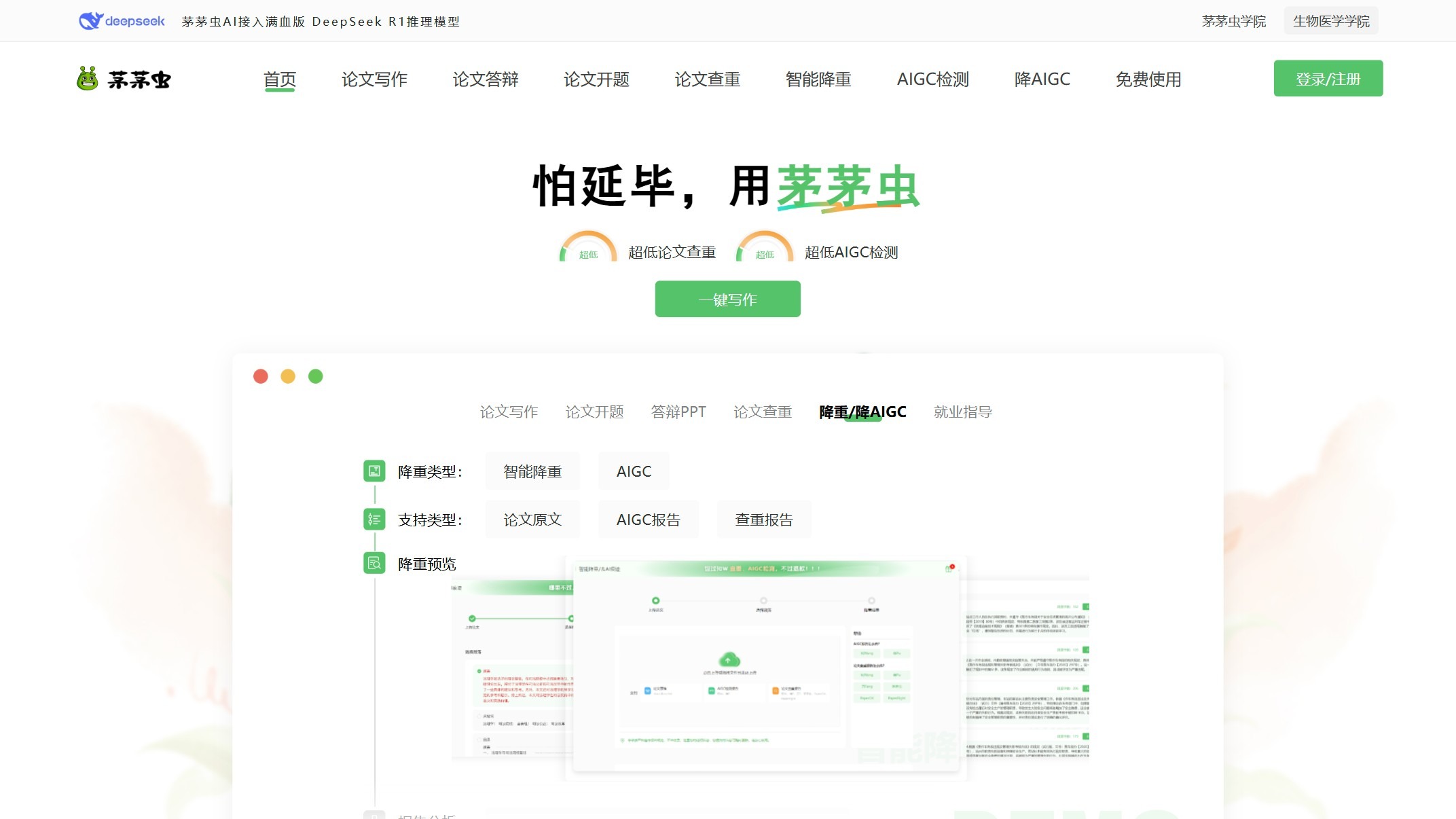Screen dimensions: 1456x819
Task: Click the orange report file icon in preview
Action: pyautogui.click(x=775, y=690)
